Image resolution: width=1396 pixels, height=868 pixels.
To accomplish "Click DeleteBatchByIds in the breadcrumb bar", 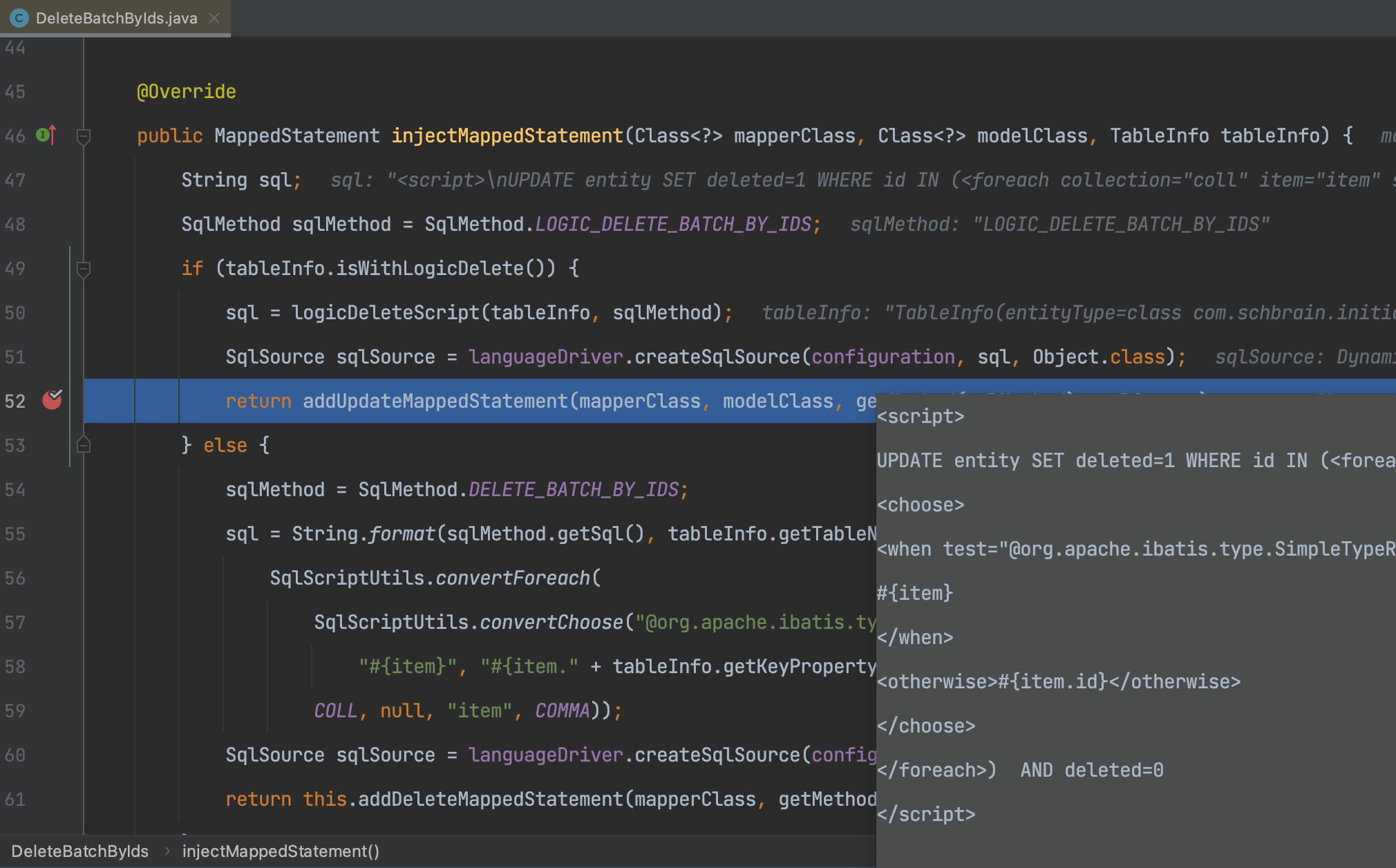I will (x=80, y=851).
